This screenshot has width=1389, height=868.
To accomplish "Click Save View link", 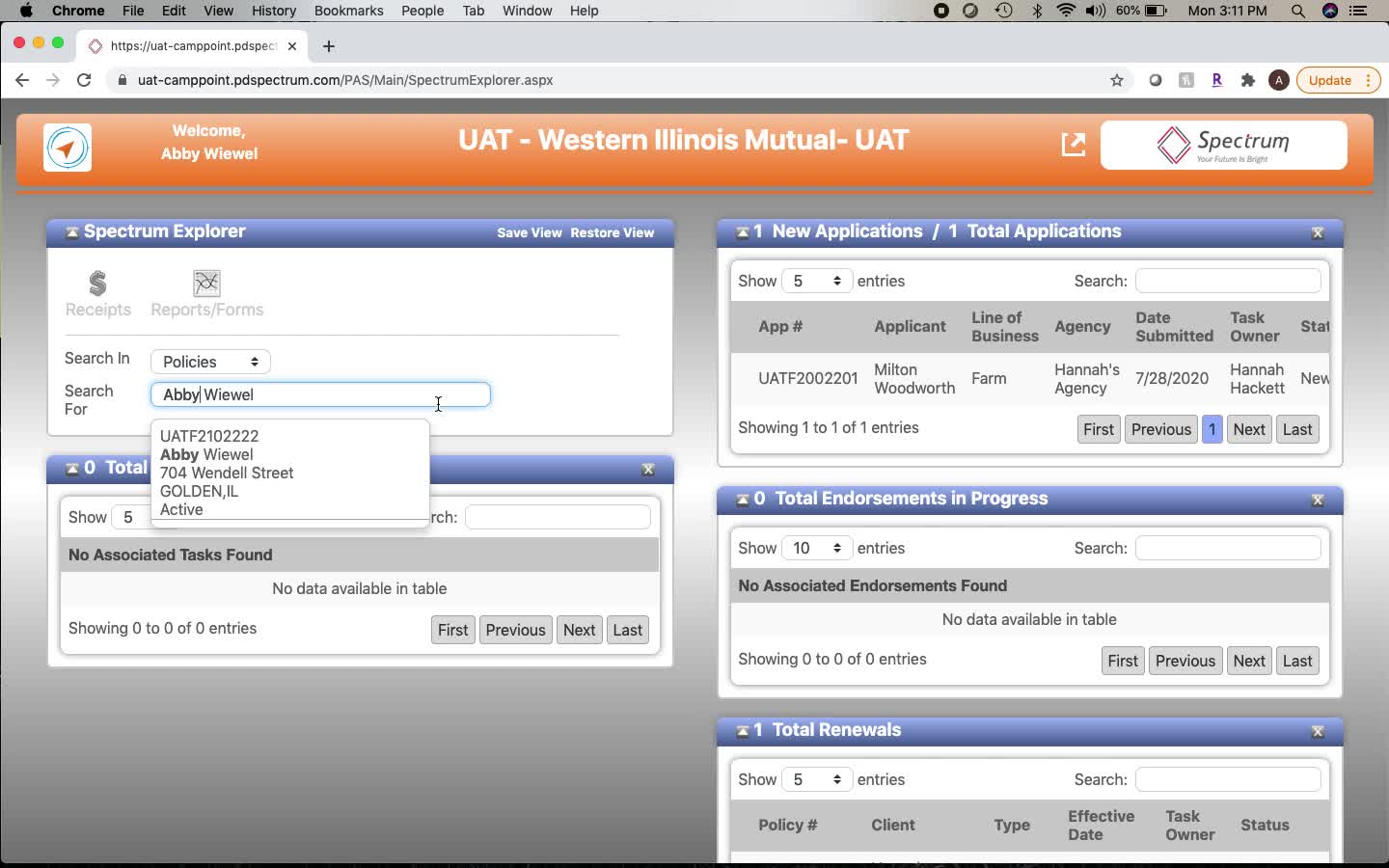I will [529, 232].
